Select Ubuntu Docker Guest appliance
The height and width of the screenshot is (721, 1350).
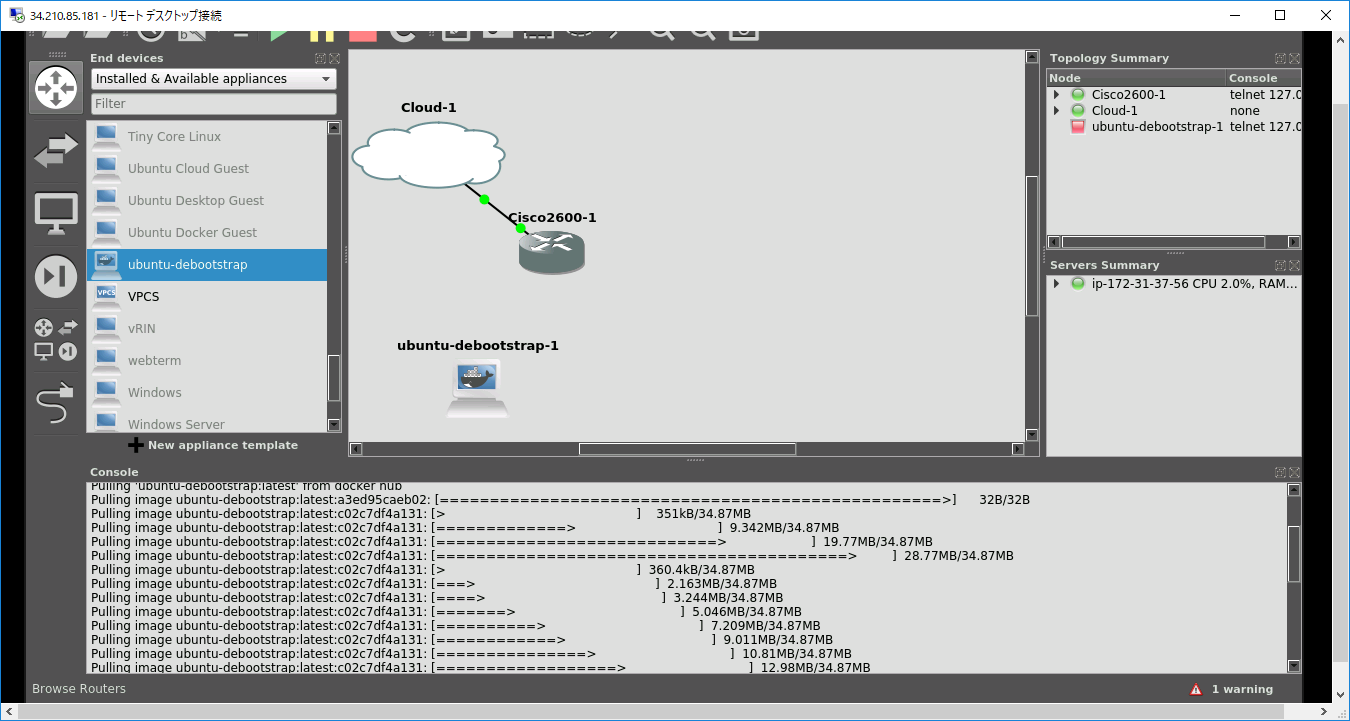pyautogui.click(x=207, y=233)
